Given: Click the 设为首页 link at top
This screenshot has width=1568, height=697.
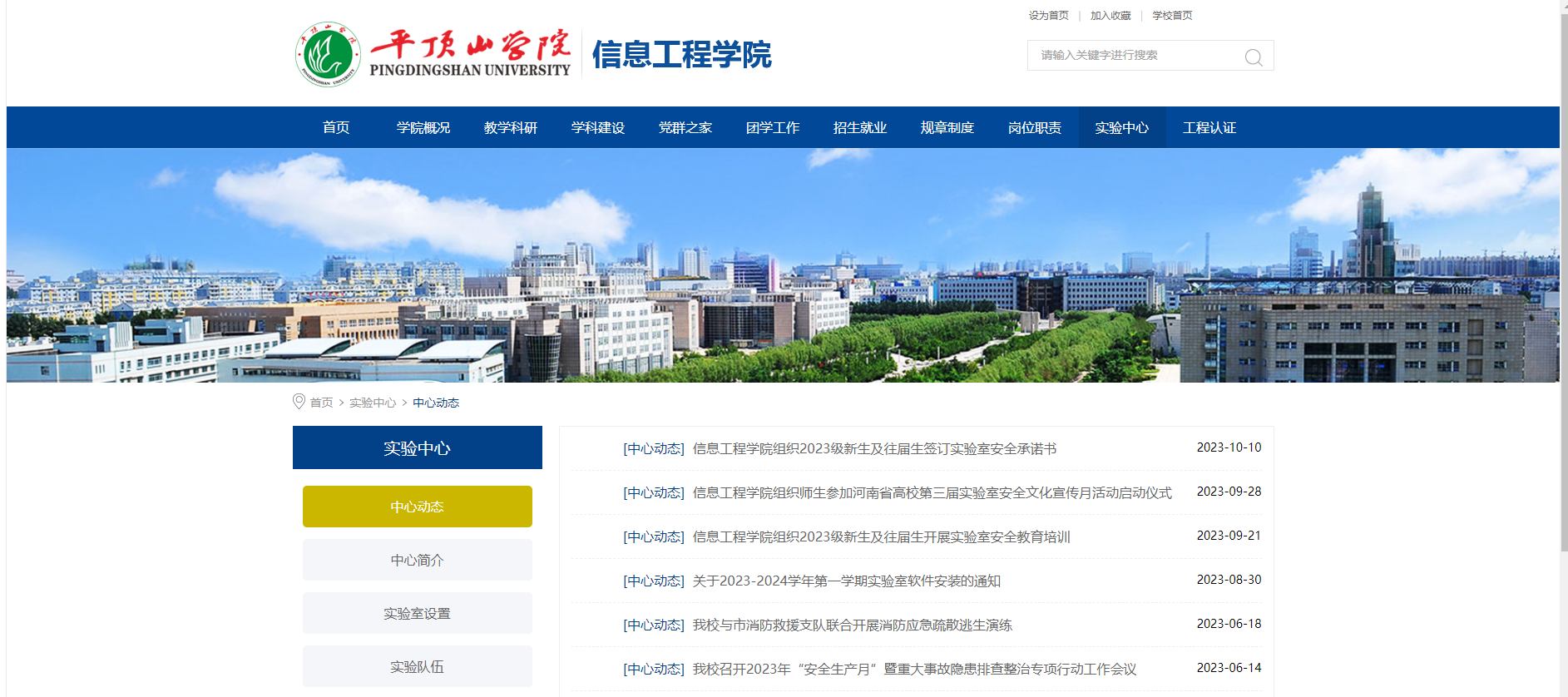Looking at the screenshot, I should (x=1048, y=16).
